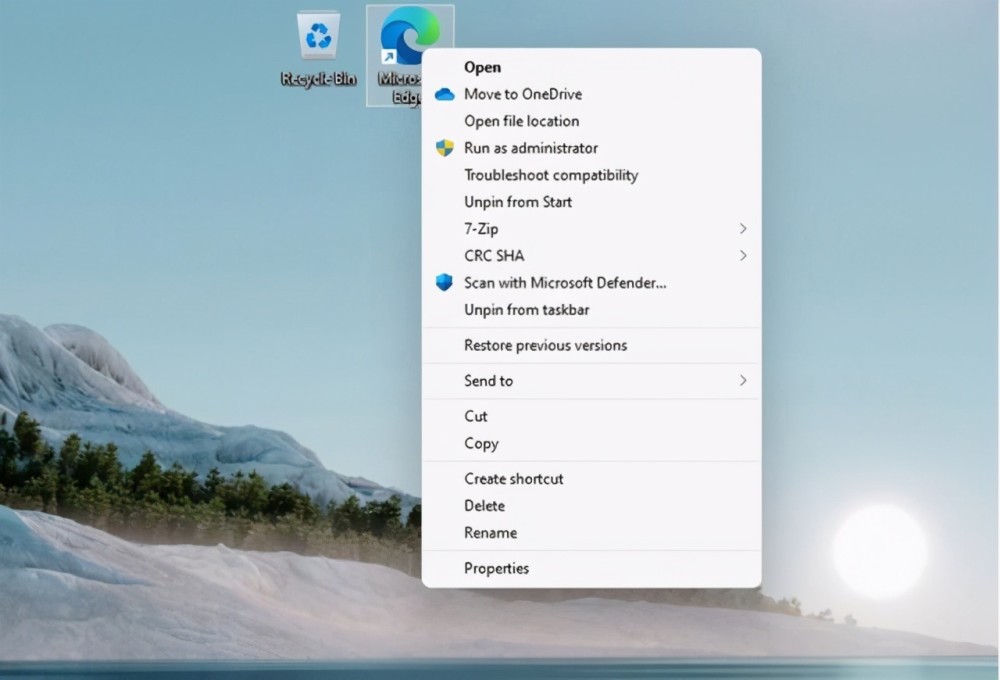Choose Open file location
1000x680 pixels.
point(521,121)
